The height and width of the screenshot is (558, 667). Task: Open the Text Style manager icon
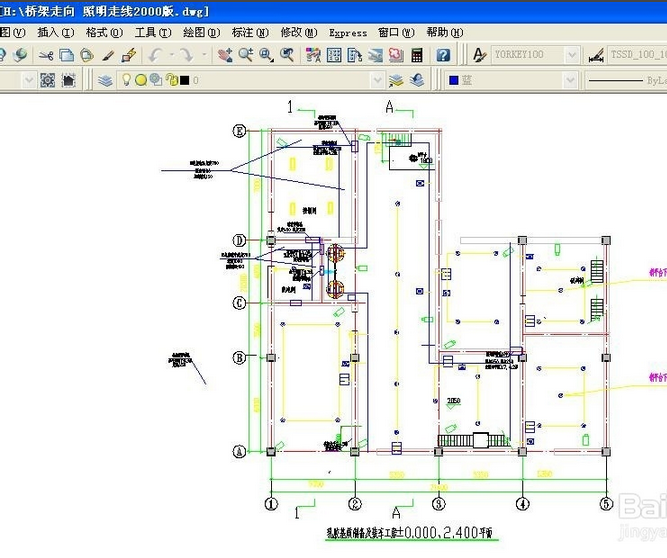click(479, 55)
